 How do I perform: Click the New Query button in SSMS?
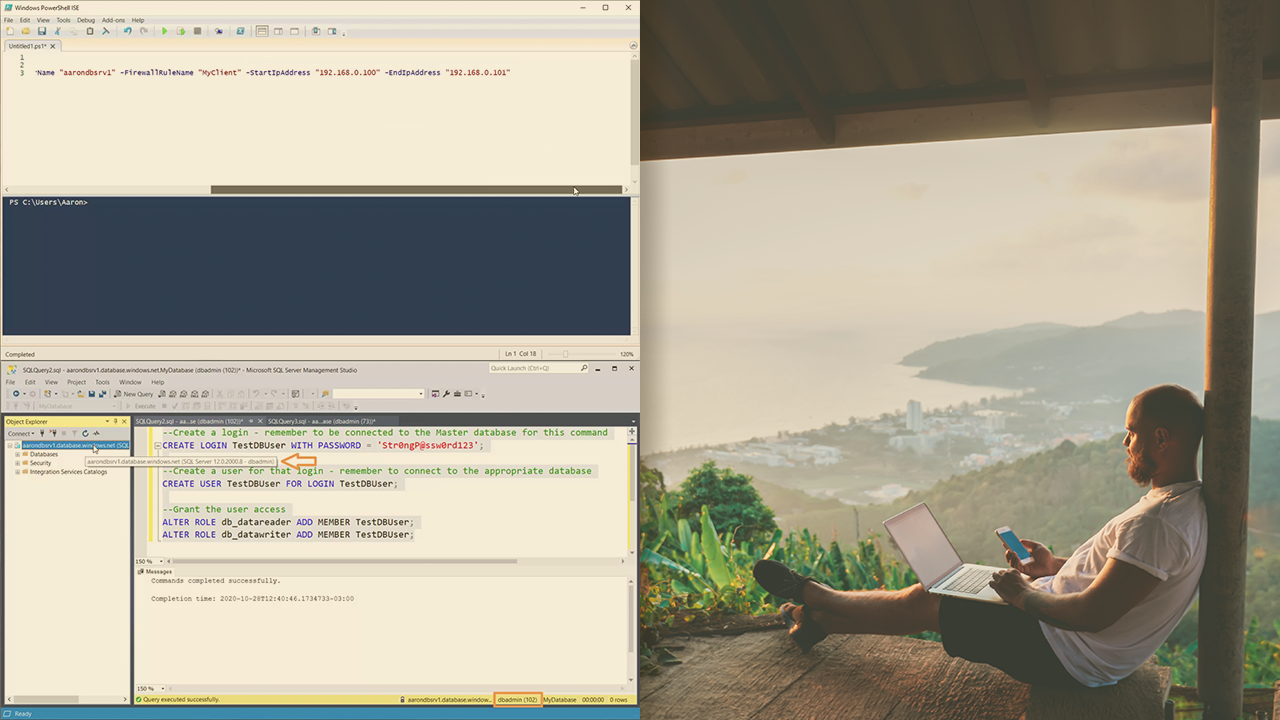click(x=134, y=394)
